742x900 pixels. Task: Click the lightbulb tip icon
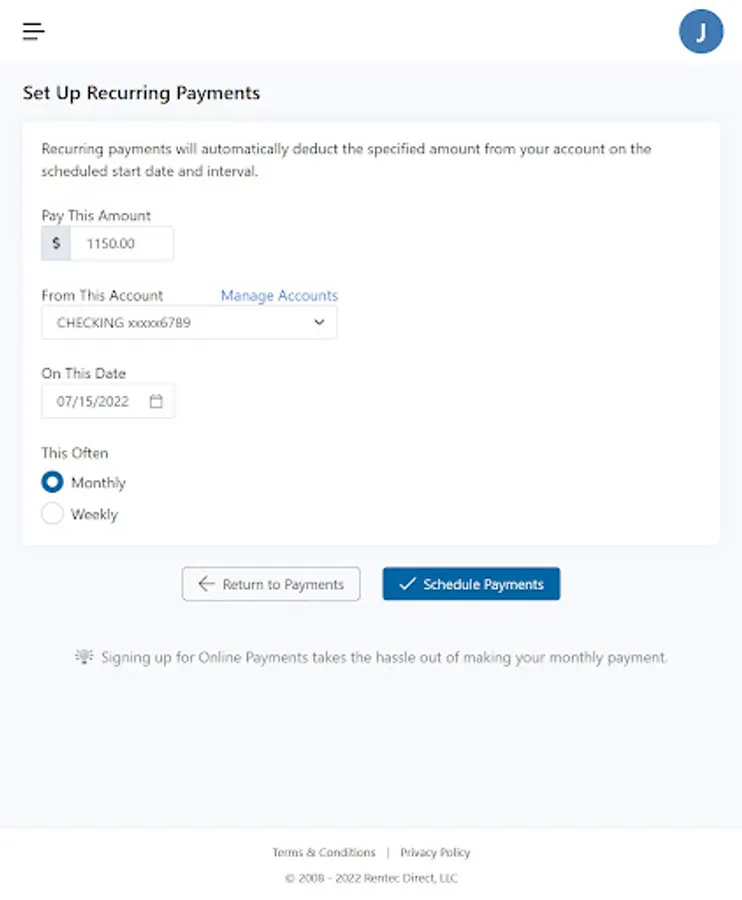click(x=84, y=657)
